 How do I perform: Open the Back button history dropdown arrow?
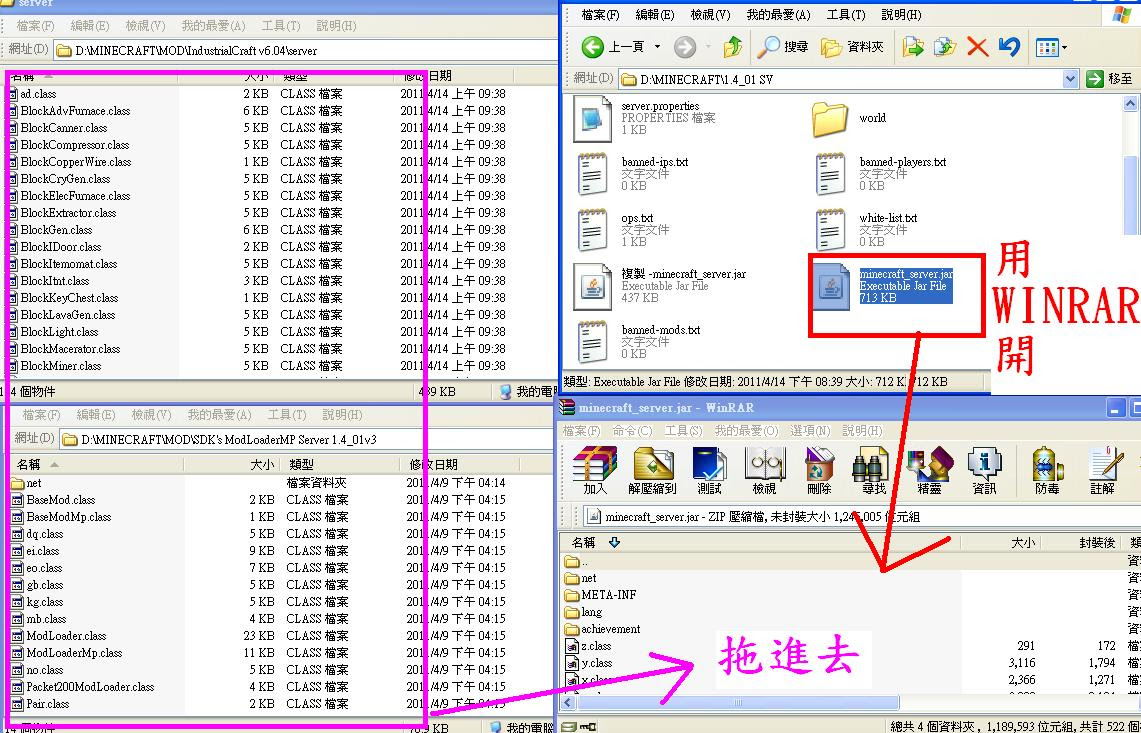click(658, 47)
